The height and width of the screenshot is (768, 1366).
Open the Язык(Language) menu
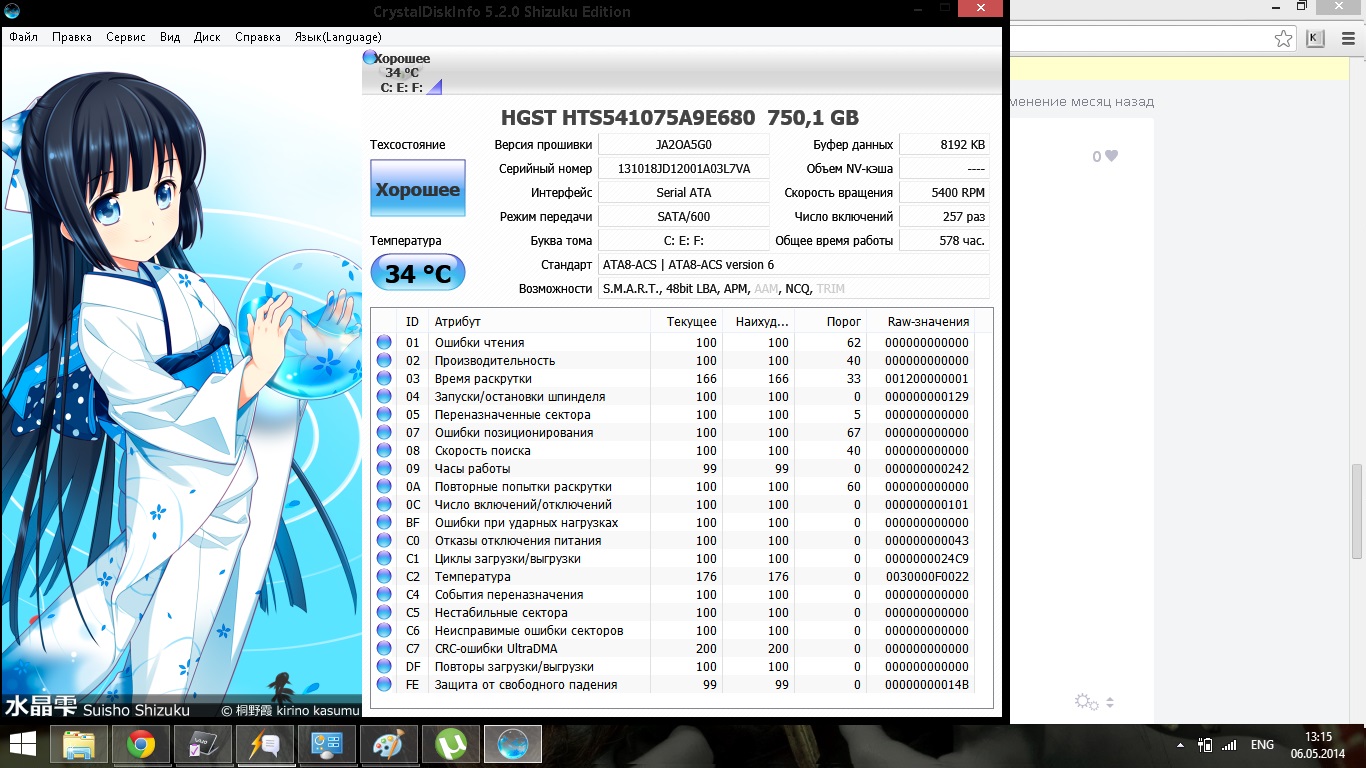pyautogui.click(x=337, y=37)
